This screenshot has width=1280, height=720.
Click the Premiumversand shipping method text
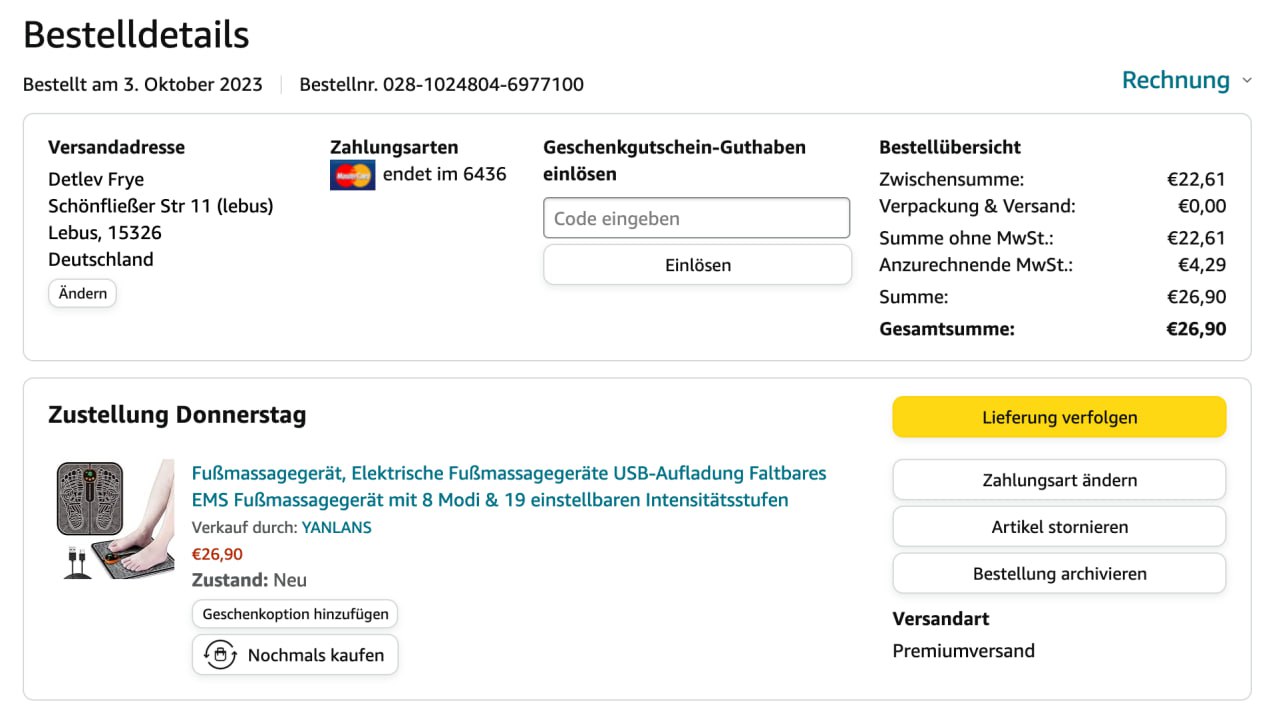coord(963,651)
